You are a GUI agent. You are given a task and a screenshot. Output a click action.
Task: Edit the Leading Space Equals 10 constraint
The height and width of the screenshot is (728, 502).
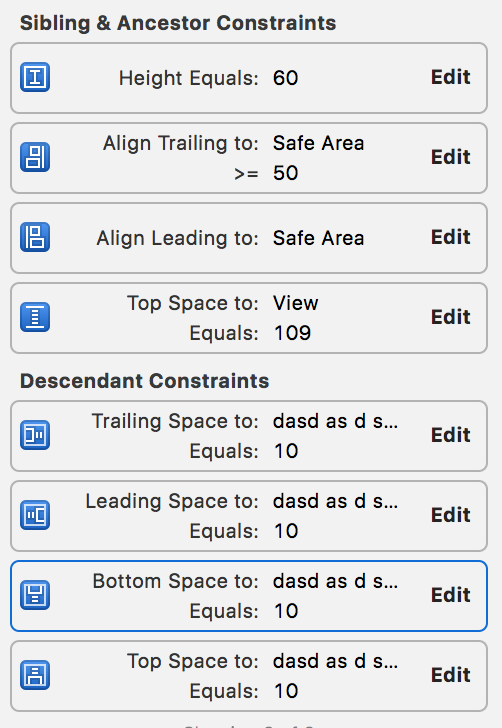coord(450,515)
